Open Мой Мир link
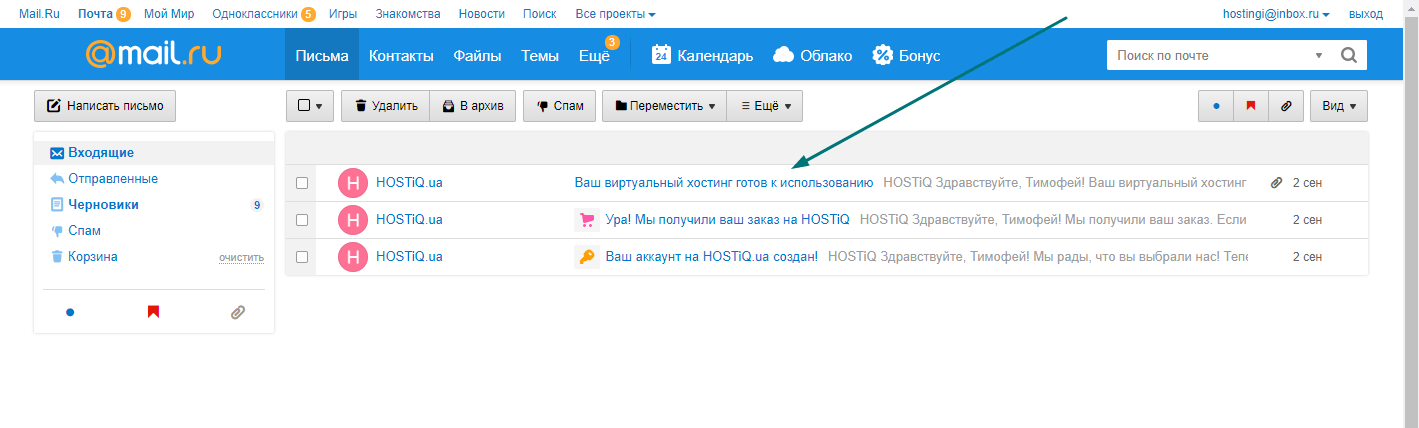1419x428 pixels. 169,14
